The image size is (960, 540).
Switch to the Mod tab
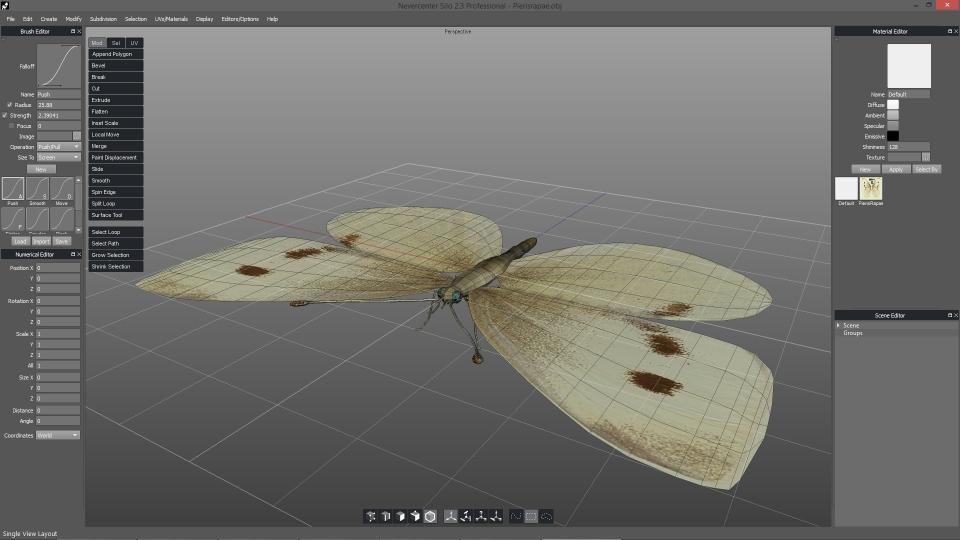pos(97,43)
